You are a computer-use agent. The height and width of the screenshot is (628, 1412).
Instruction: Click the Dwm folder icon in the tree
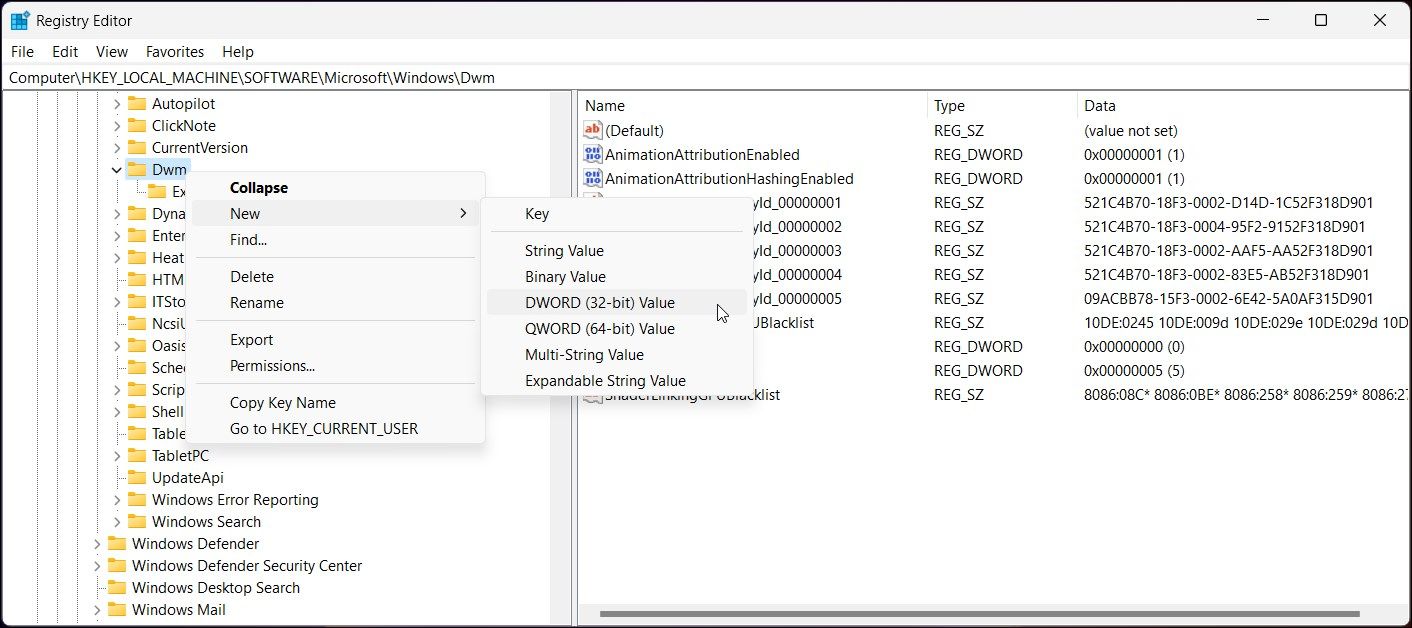139,169
